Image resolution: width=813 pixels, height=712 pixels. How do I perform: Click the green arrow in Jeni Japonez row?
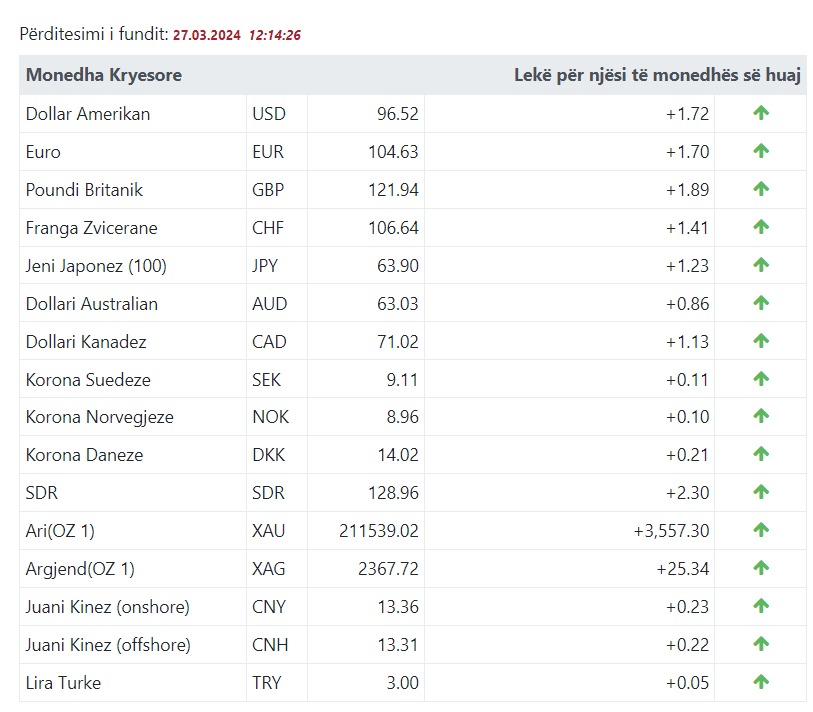760,265
